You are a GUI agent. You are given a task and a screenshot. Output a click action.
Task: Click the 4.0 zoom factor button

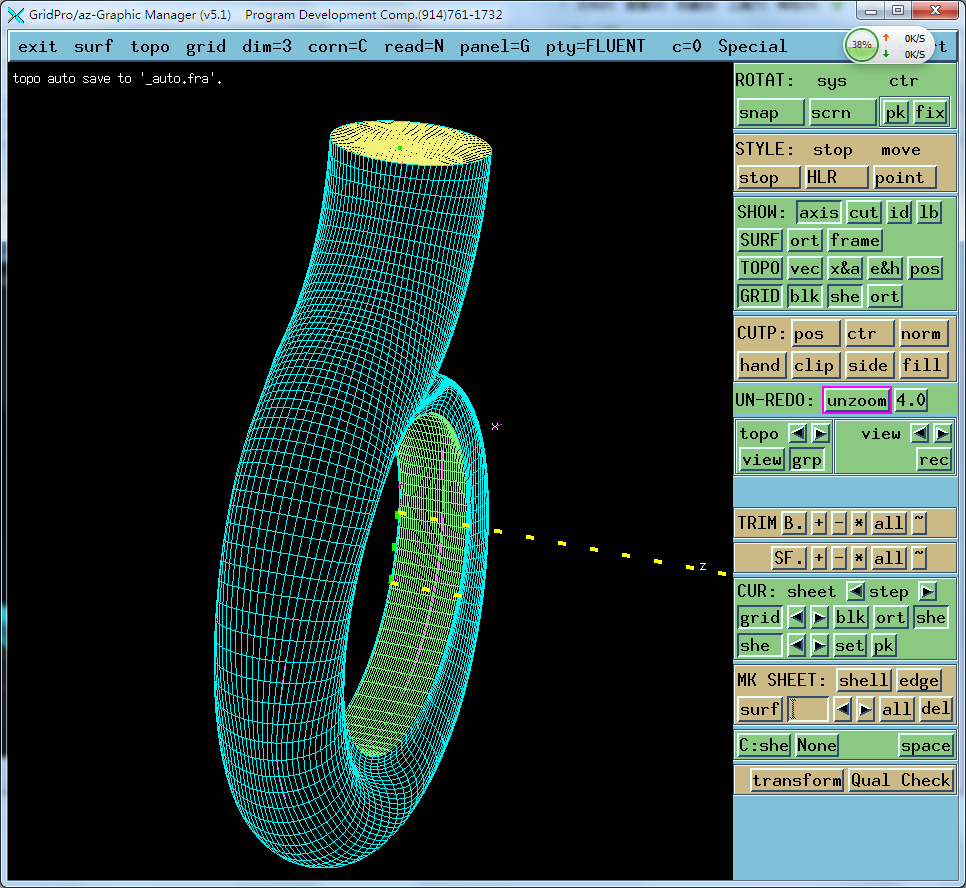(910, 400)
